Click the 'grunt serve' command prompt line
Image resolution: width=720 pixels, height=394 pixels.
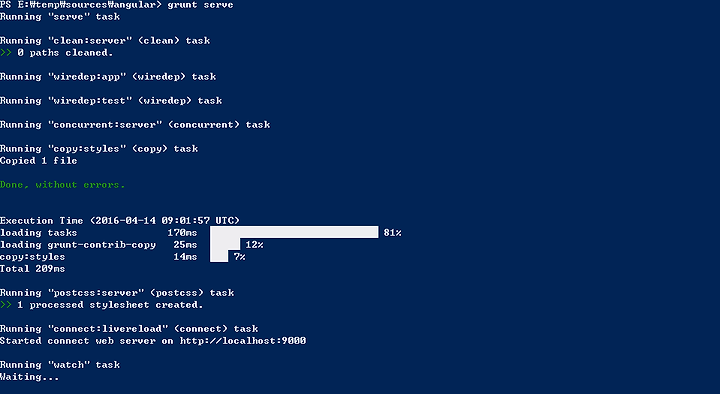(117, 5)
